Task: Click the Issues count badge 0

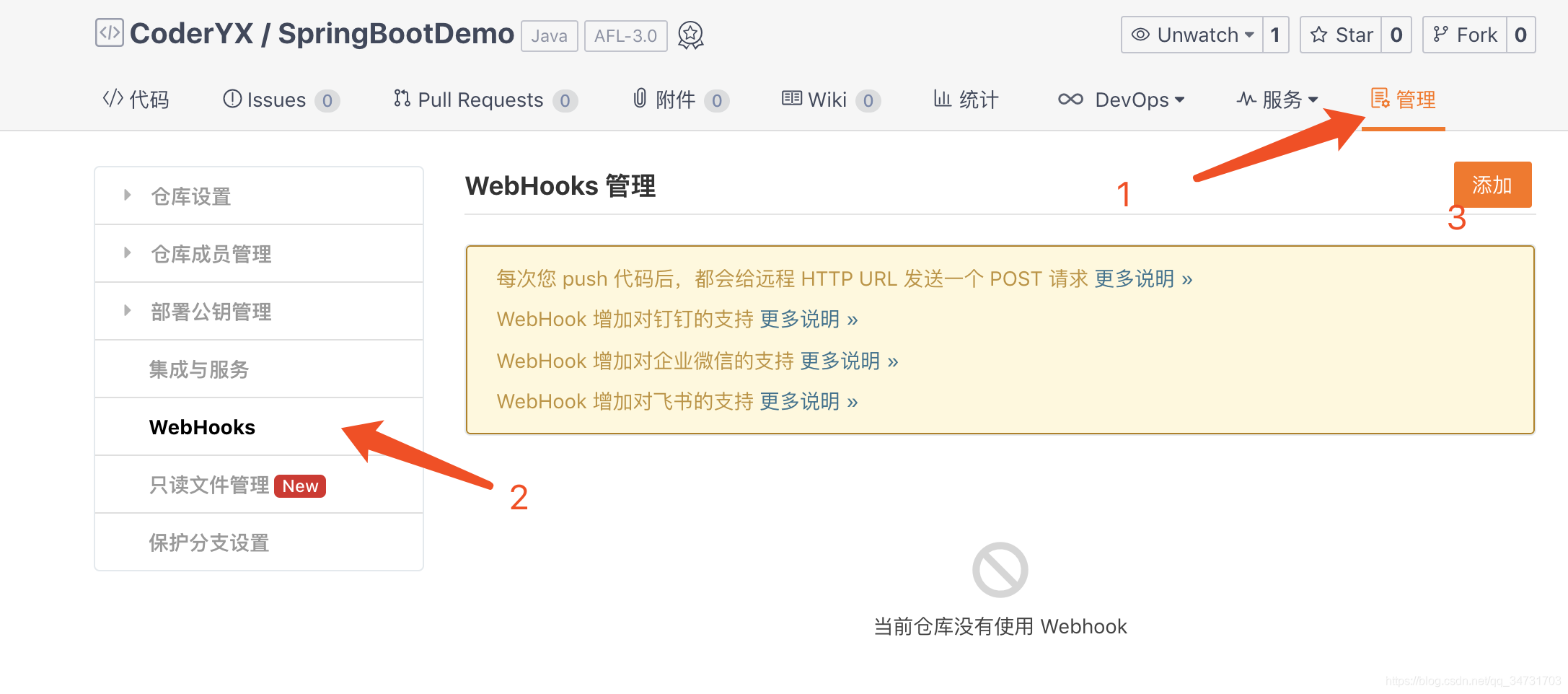Action: (327, 100)
